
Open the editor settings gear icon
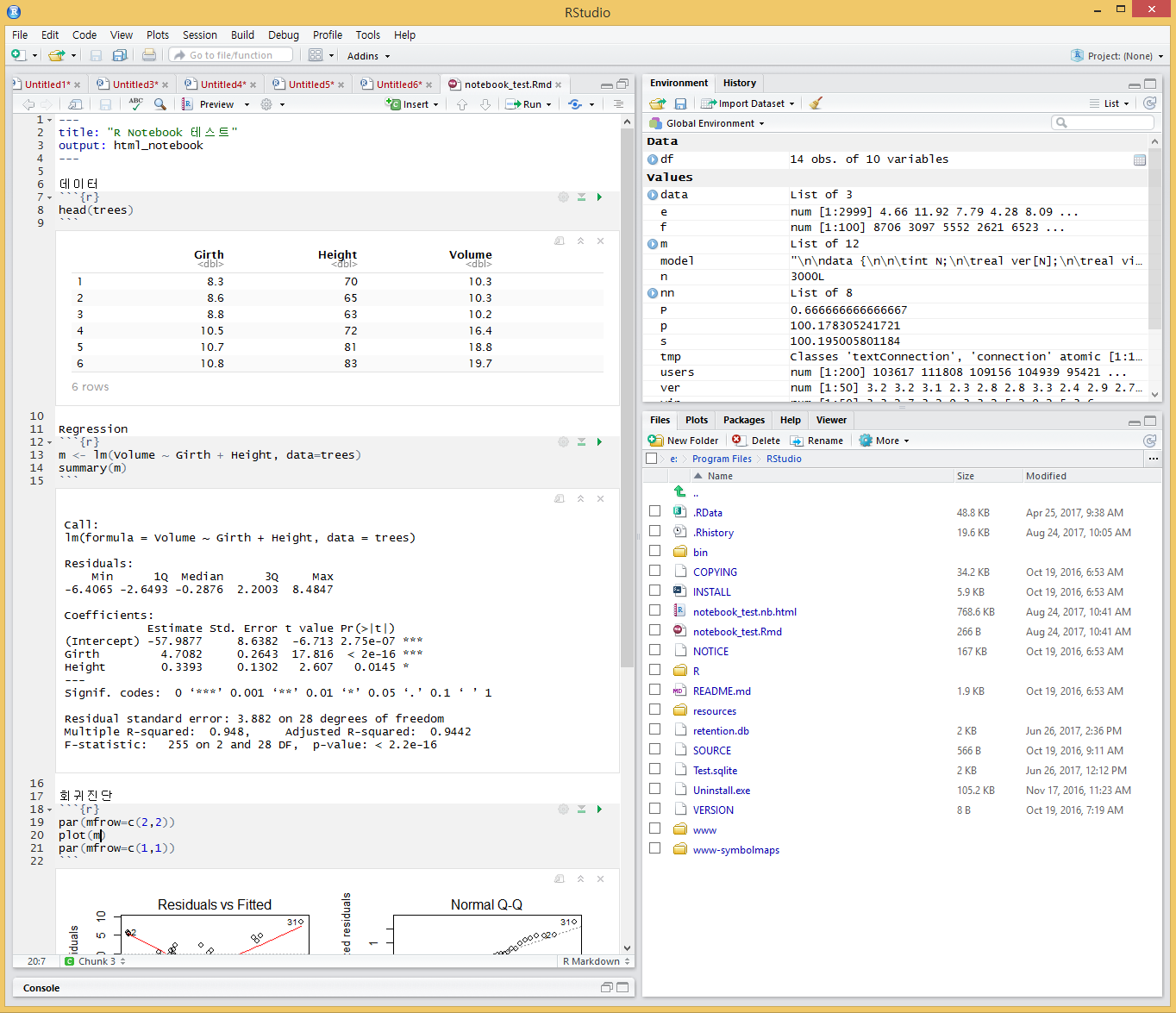[x=266, y=104]
